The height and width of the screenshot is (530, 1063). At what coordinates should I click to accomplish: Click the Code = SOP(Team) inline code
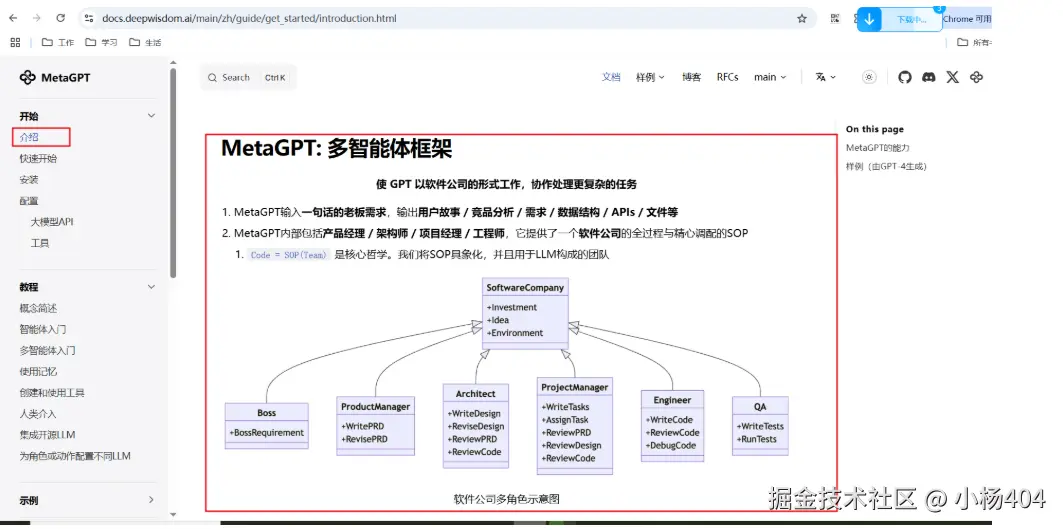point(288,255)
